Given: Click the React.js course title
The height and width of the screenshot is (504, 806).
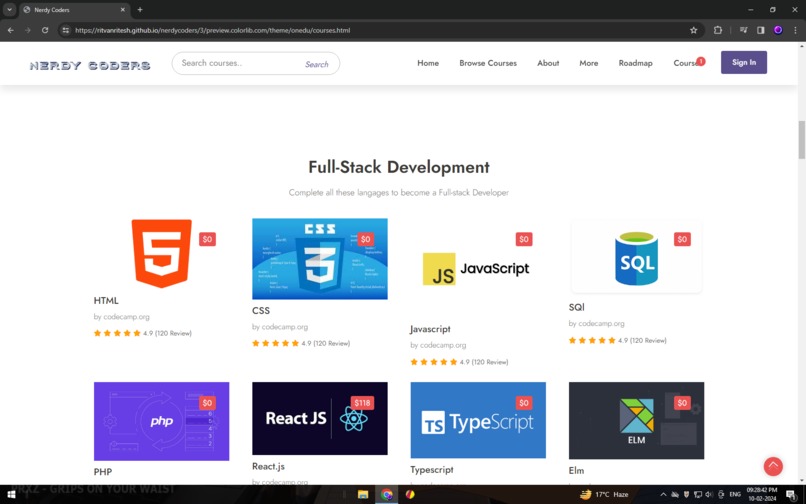Looking at the screenshot, I should [268, 466].
